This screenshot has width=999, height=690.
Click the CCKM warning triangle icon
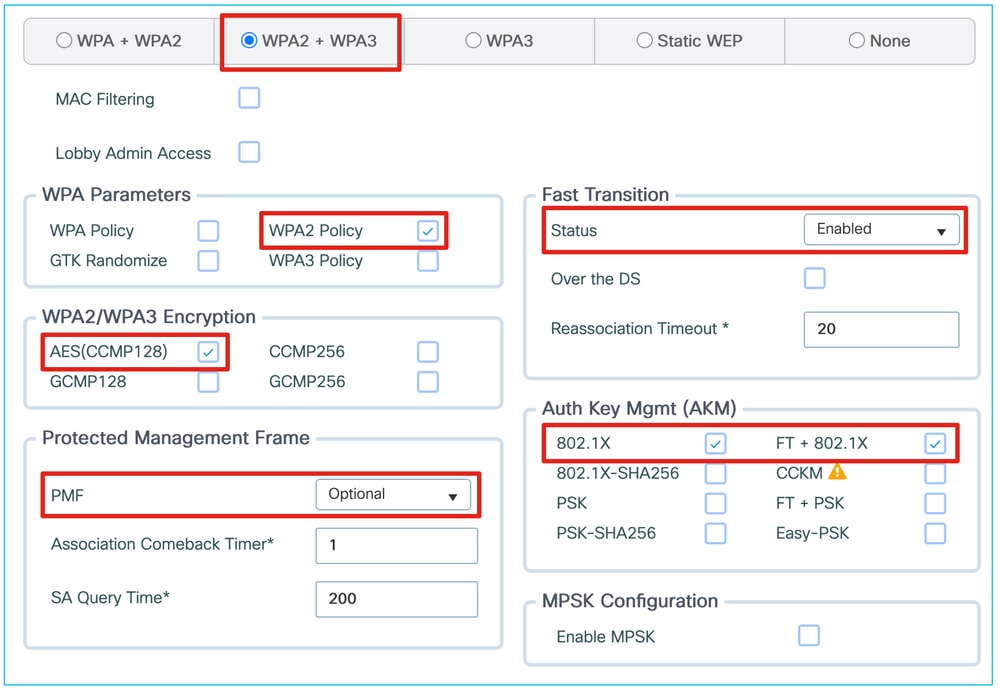point(837,472)
